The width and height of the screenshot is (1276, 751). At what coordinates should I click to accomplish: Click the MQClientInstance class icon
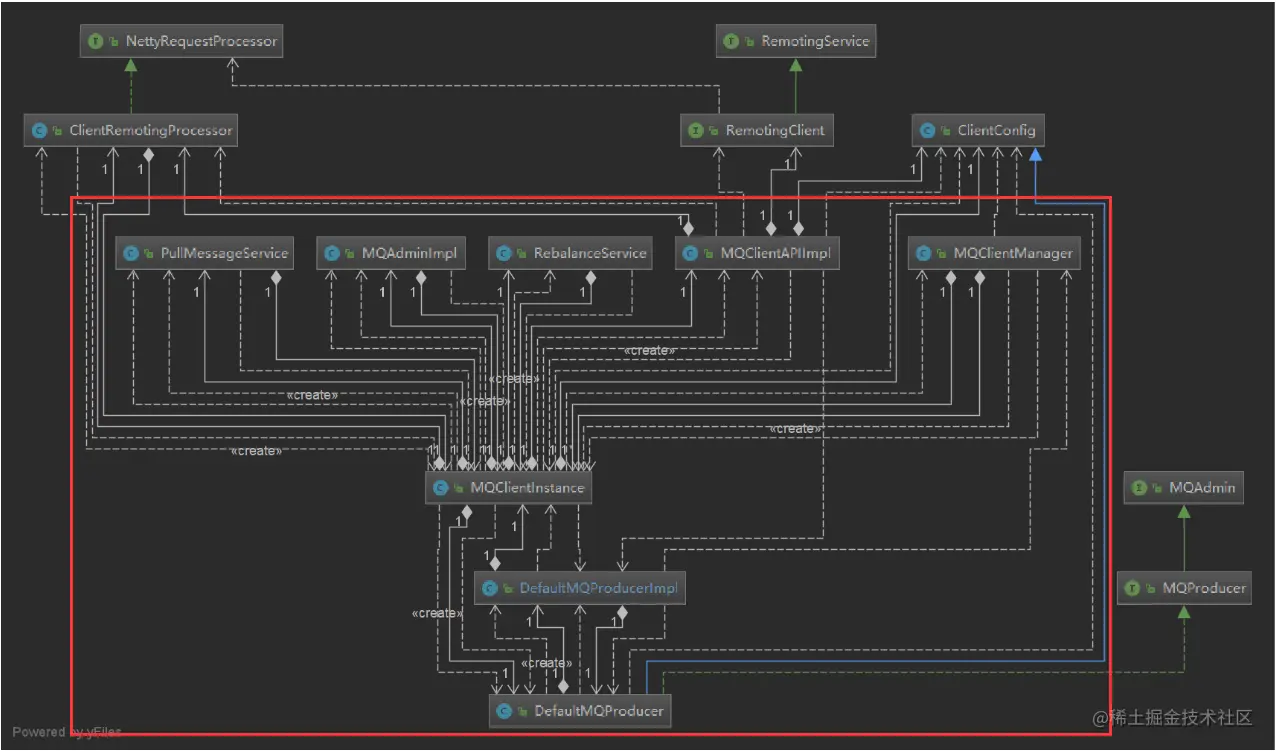441,488
